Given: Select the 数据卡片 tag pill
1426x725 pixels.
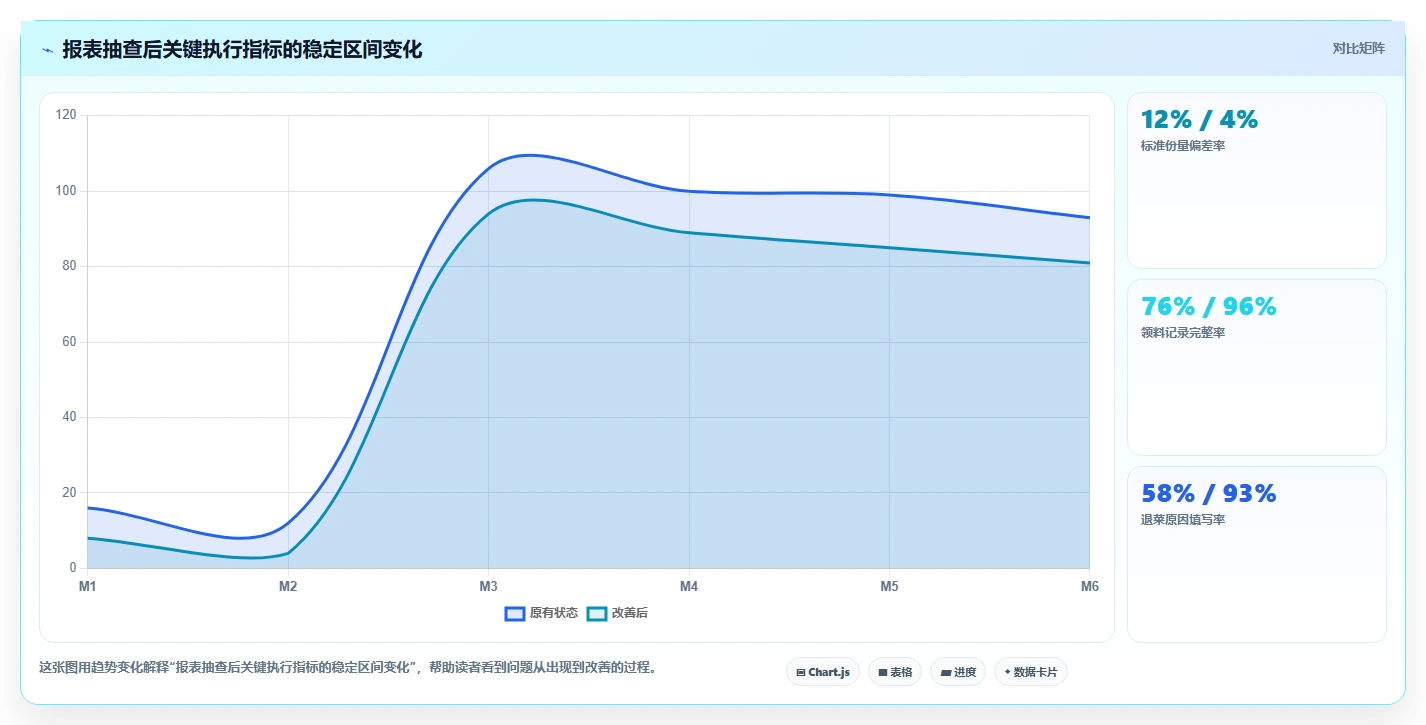Looking at the screenshot, I should coord(1030,672).
